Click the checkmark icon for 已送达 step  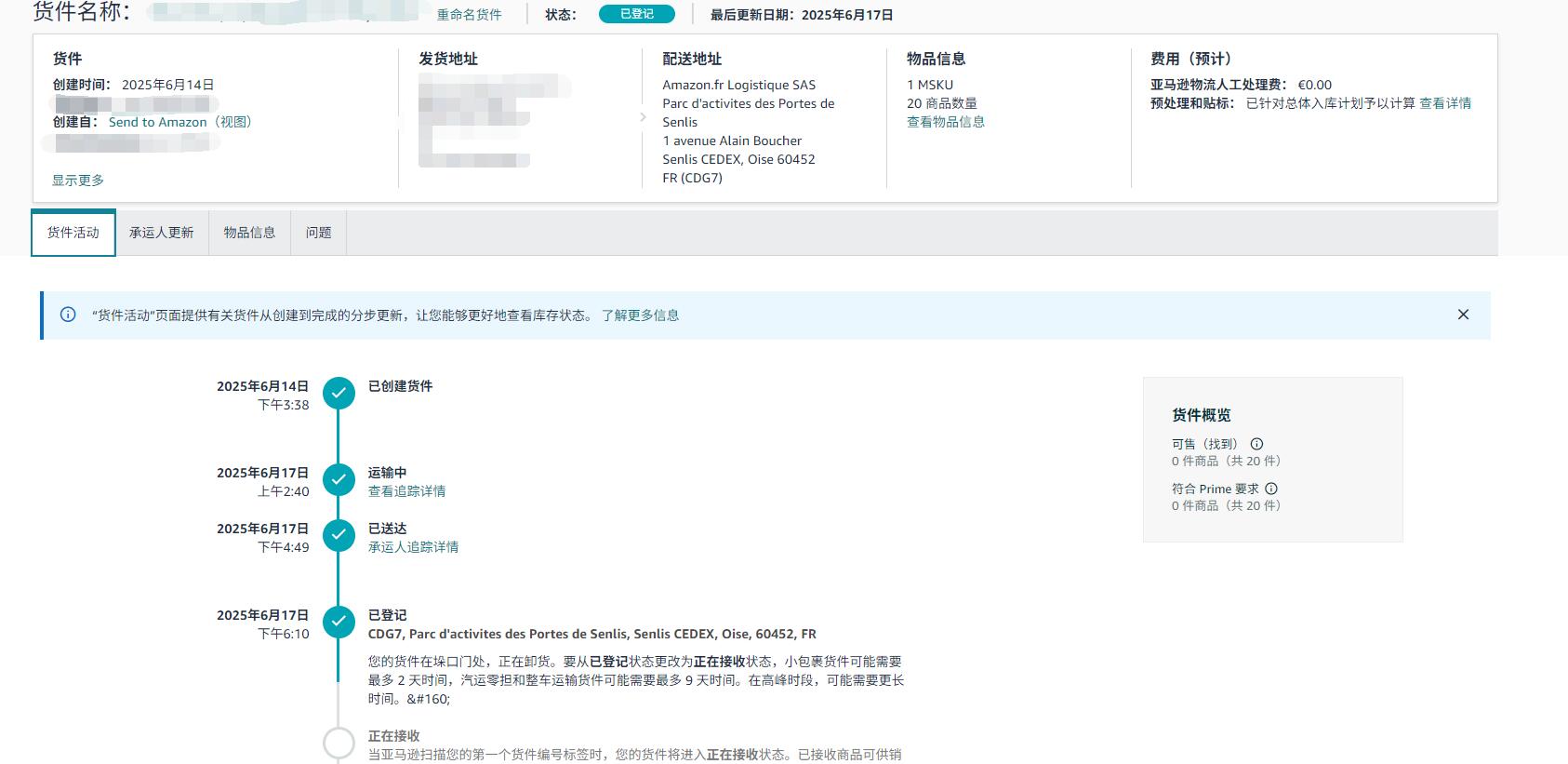point(339,535)
